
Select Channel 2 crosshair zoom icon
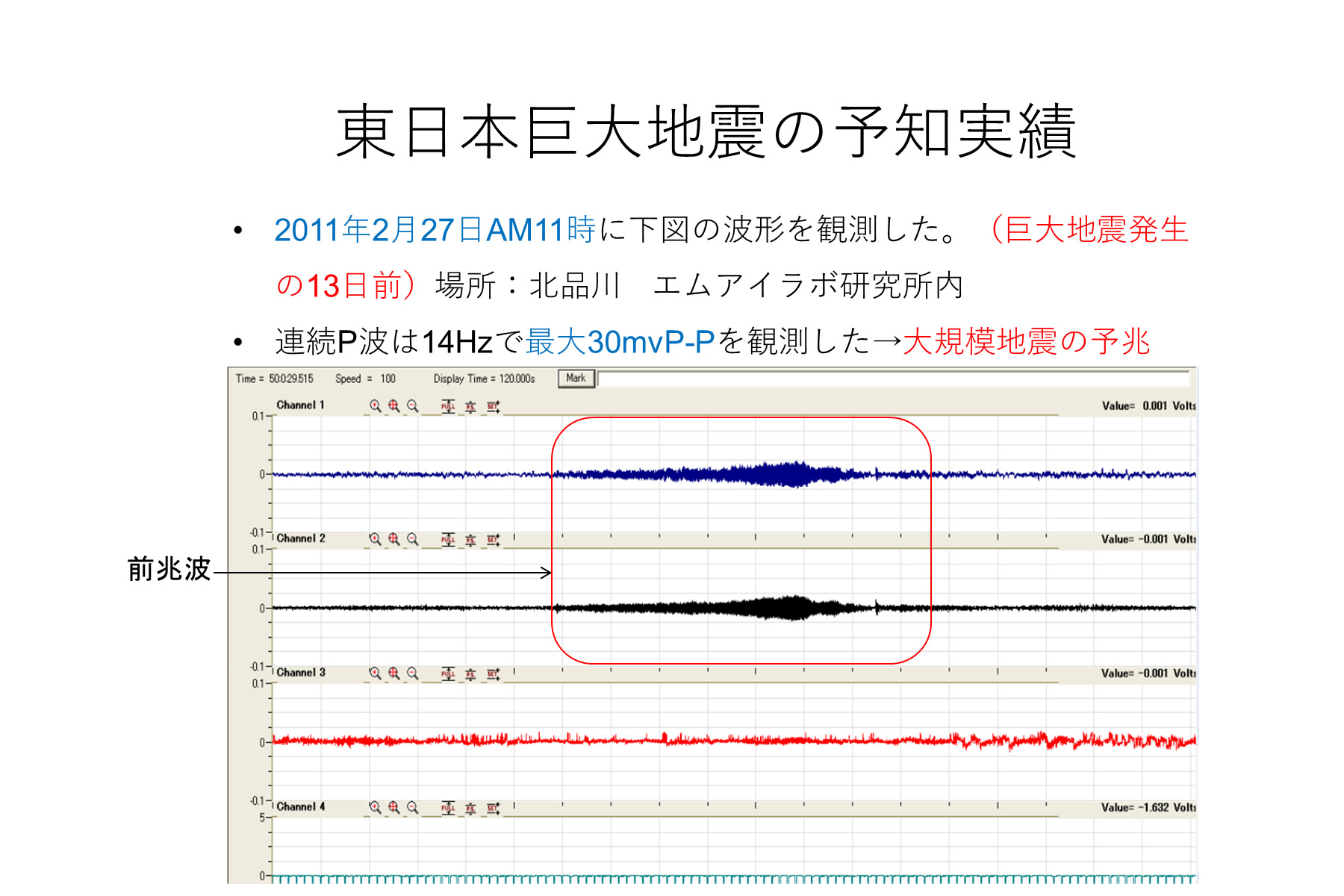tap(393, 539)
